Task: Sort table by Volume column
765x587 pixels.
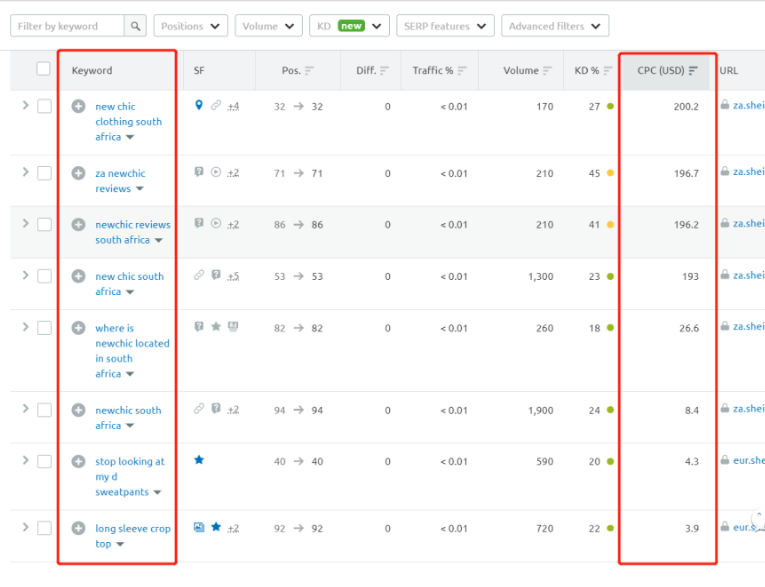Action: [x=527, y=71]
